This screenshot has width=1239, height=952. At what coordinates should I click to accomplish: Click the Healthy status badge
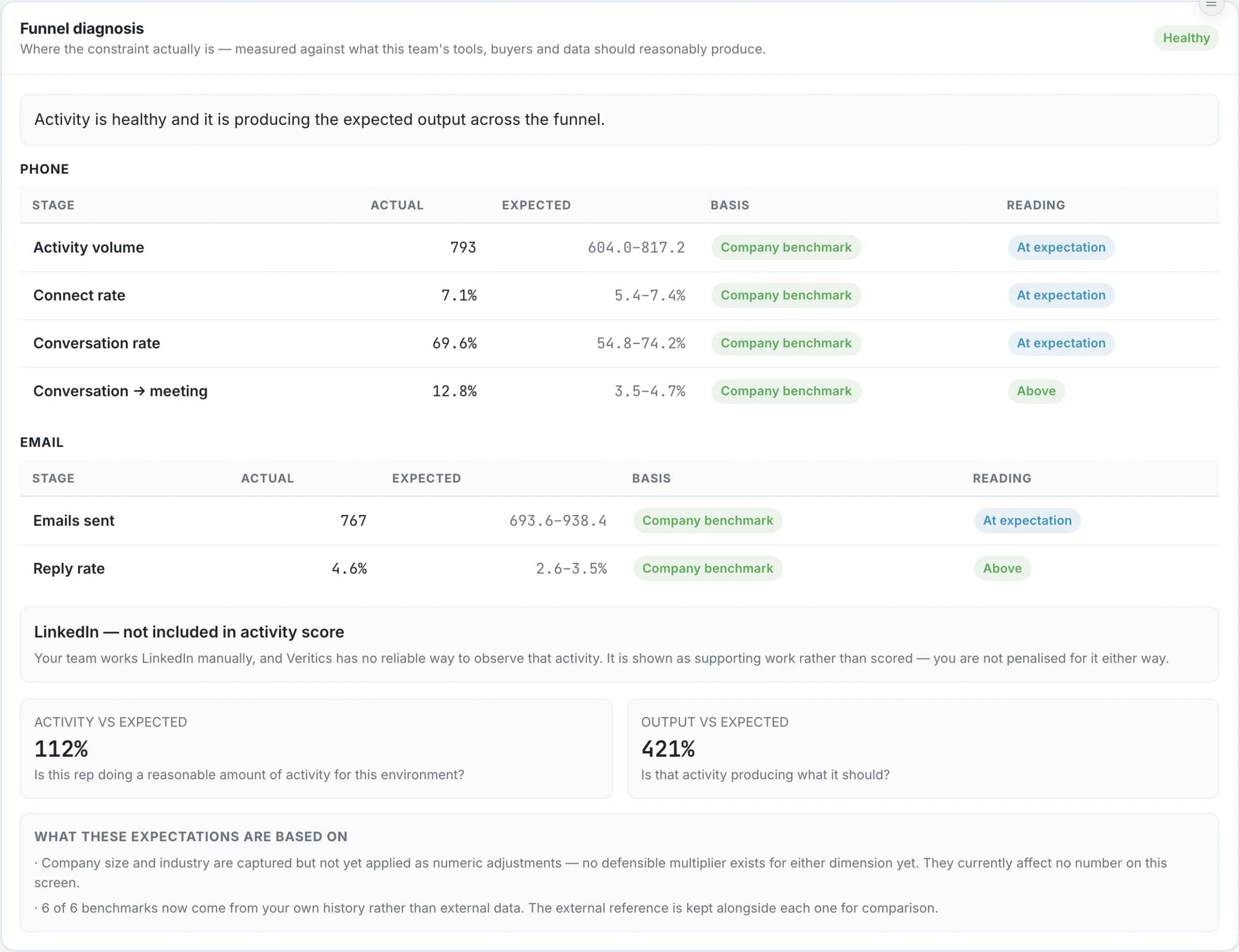[1186, 38]
